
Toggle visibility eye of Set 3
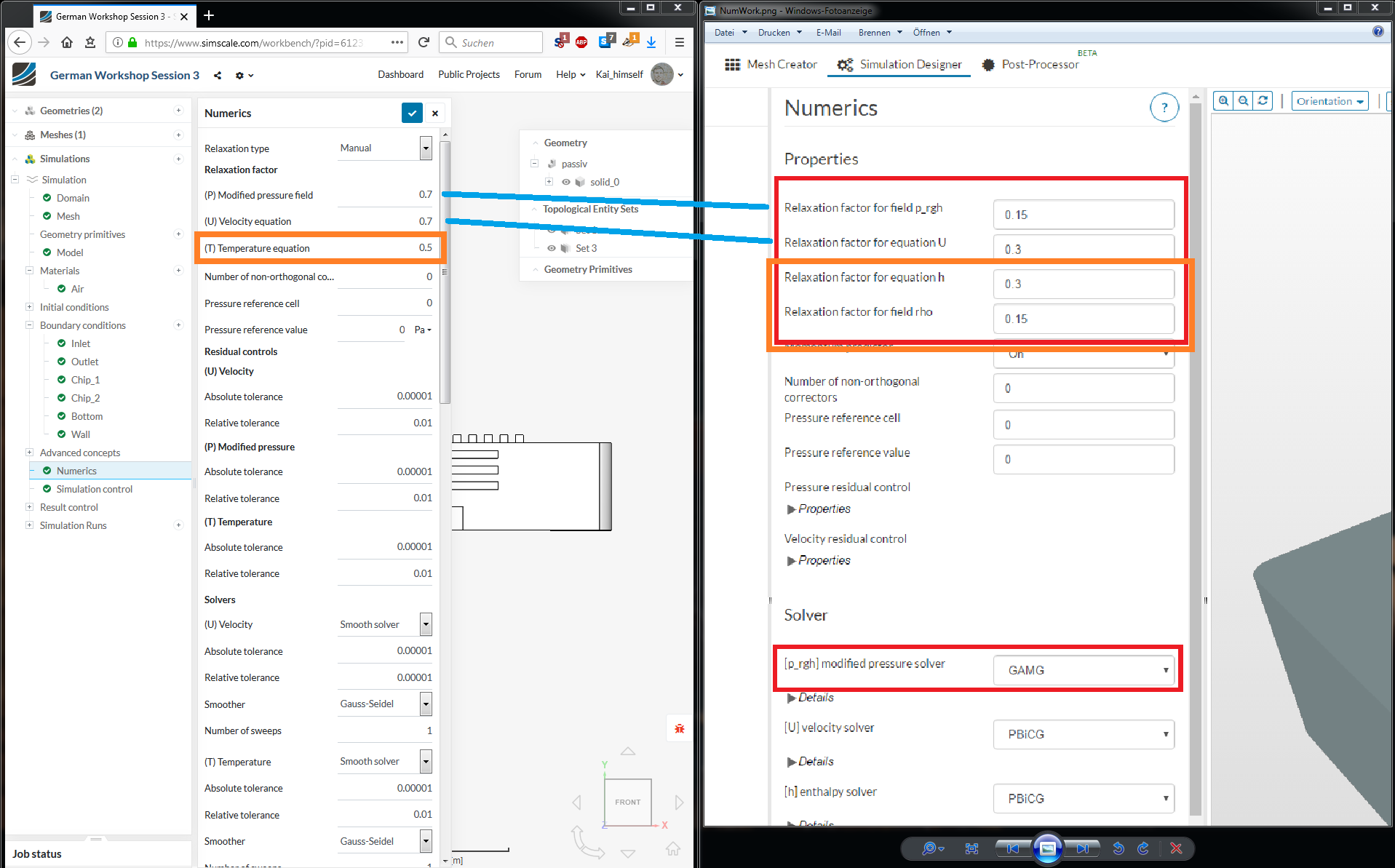coord(552,248)
